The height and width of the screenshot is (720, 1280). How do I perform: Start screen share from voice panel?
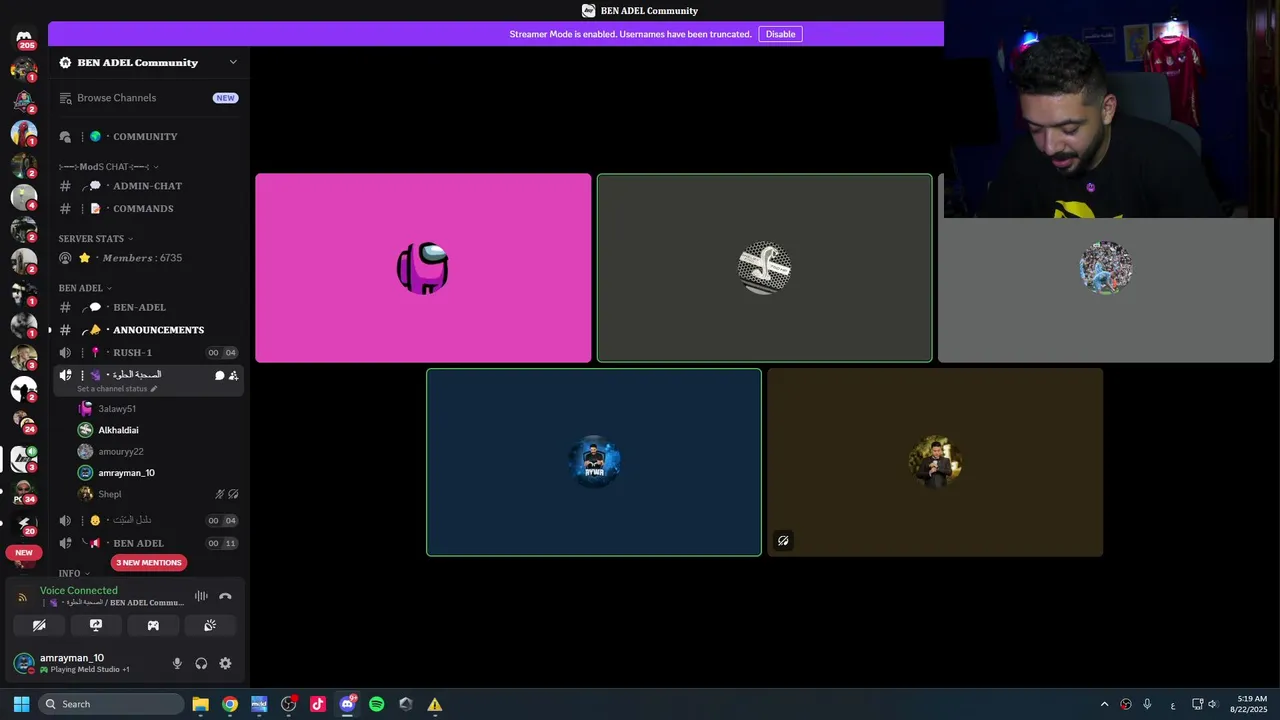point(96,625)
